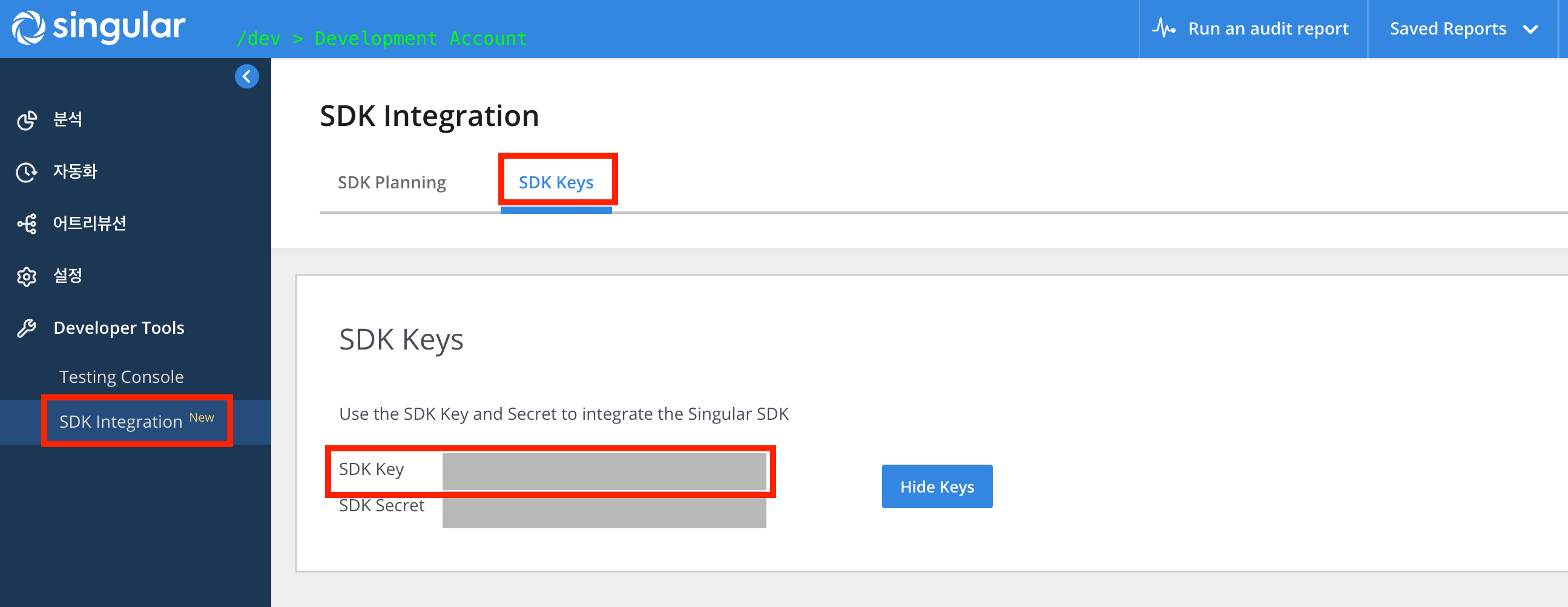Image resolution: width=1568 pixels, height=607 pixels.
Task: Collapse the Developer Tools menu section
Action: pos(119,328)
